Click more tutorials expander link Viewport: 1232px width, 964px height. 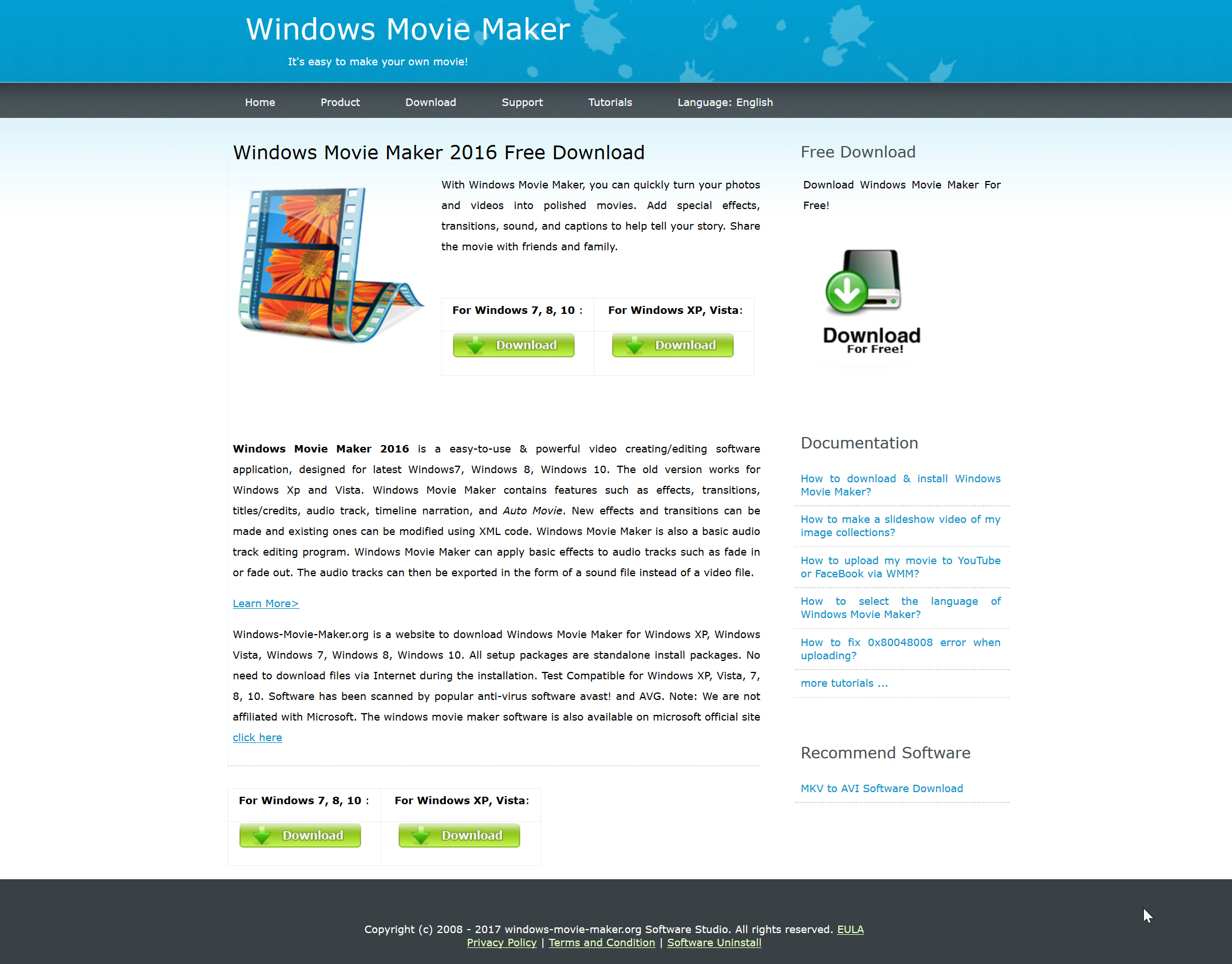point(843,683)
